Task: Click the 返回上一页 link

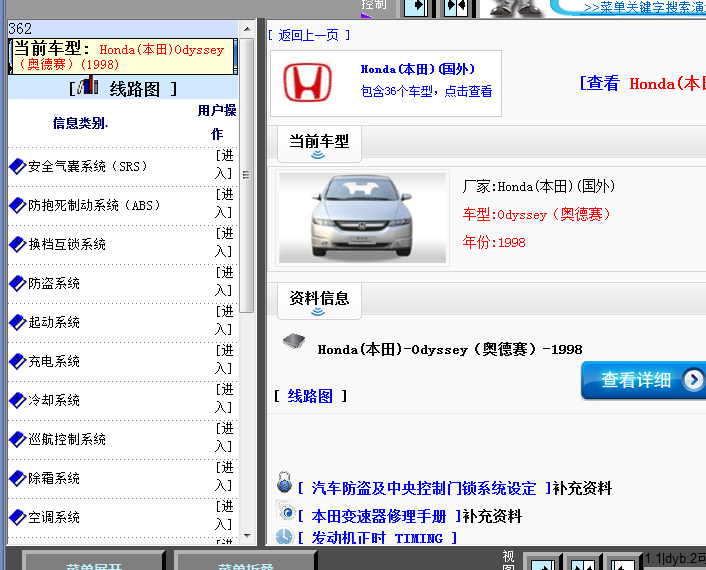Action: pos(309,35)
